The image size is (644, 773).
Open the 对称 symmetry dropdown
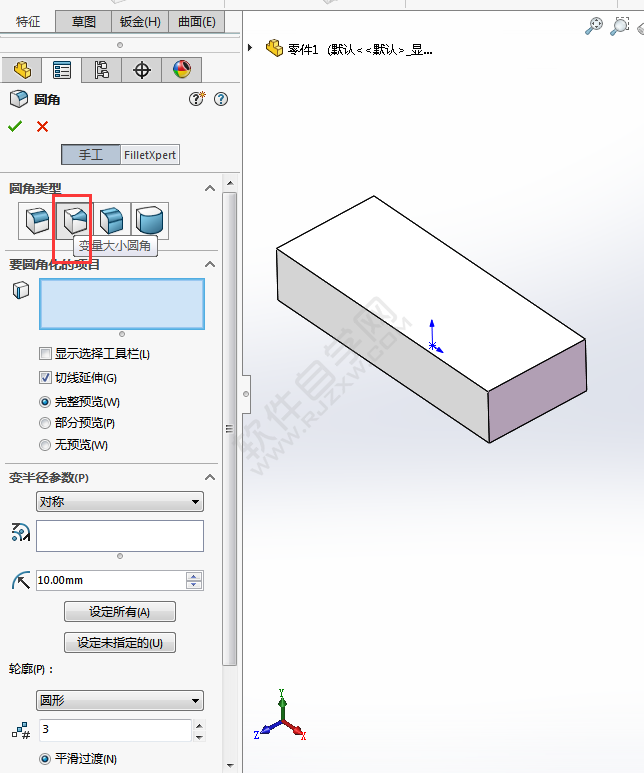pyautogui.click(x=120, y=502)
